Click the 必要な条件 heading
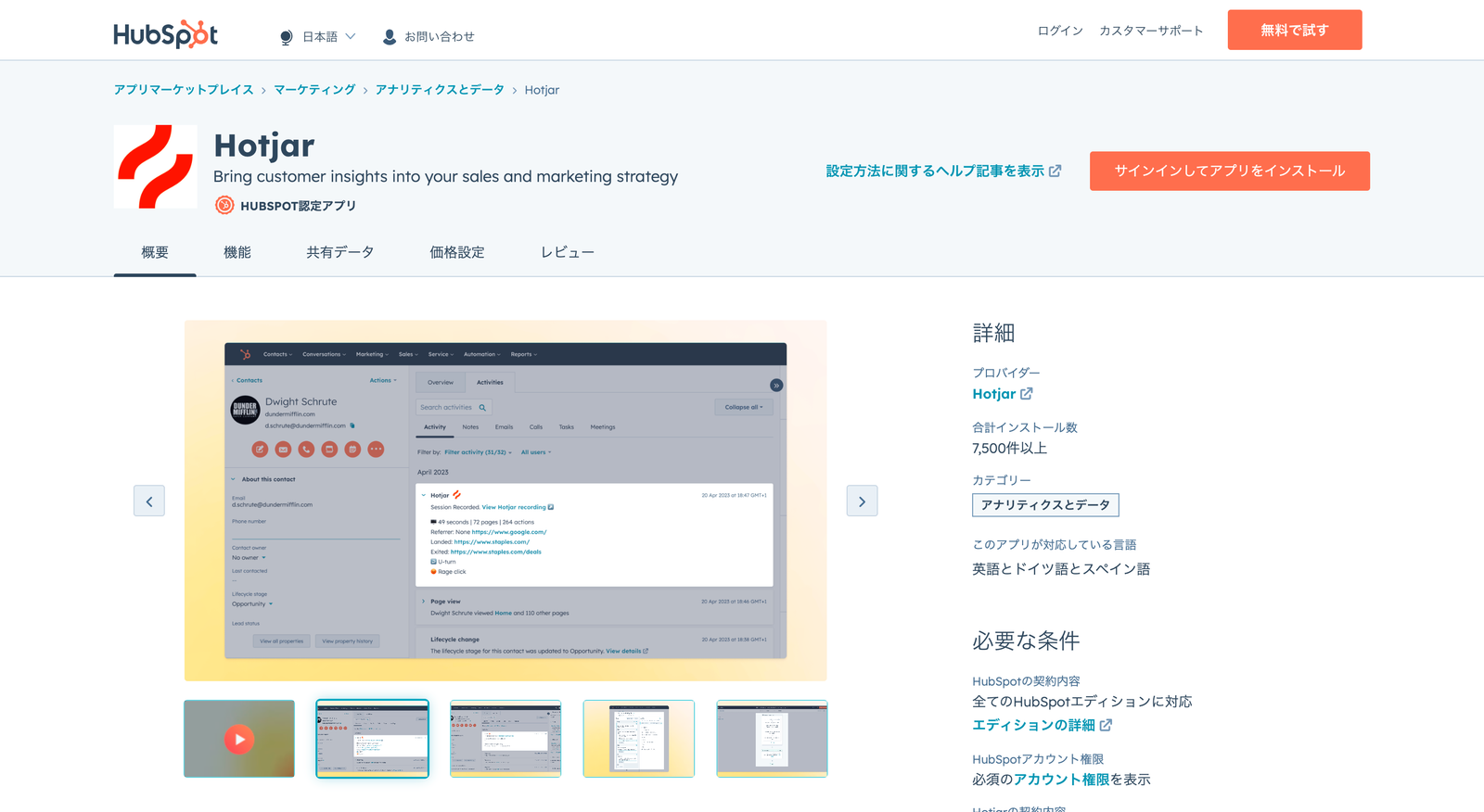This screenshot has width=1484, height=812. (1026, 641)
